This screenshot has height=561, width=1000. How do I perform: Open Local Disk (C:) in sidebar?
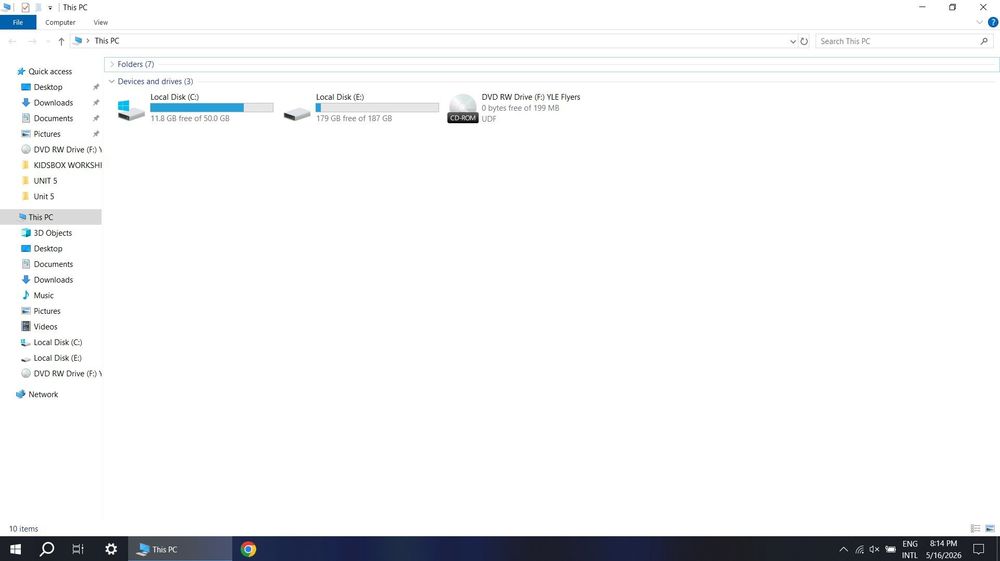tap(57, 342)
